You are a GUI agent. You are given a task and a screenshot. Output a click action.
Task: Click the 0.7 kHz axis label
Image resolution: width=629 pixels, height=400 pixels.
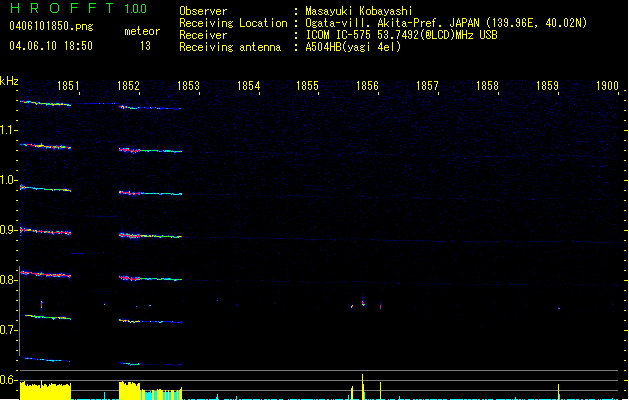coord(8,330)
